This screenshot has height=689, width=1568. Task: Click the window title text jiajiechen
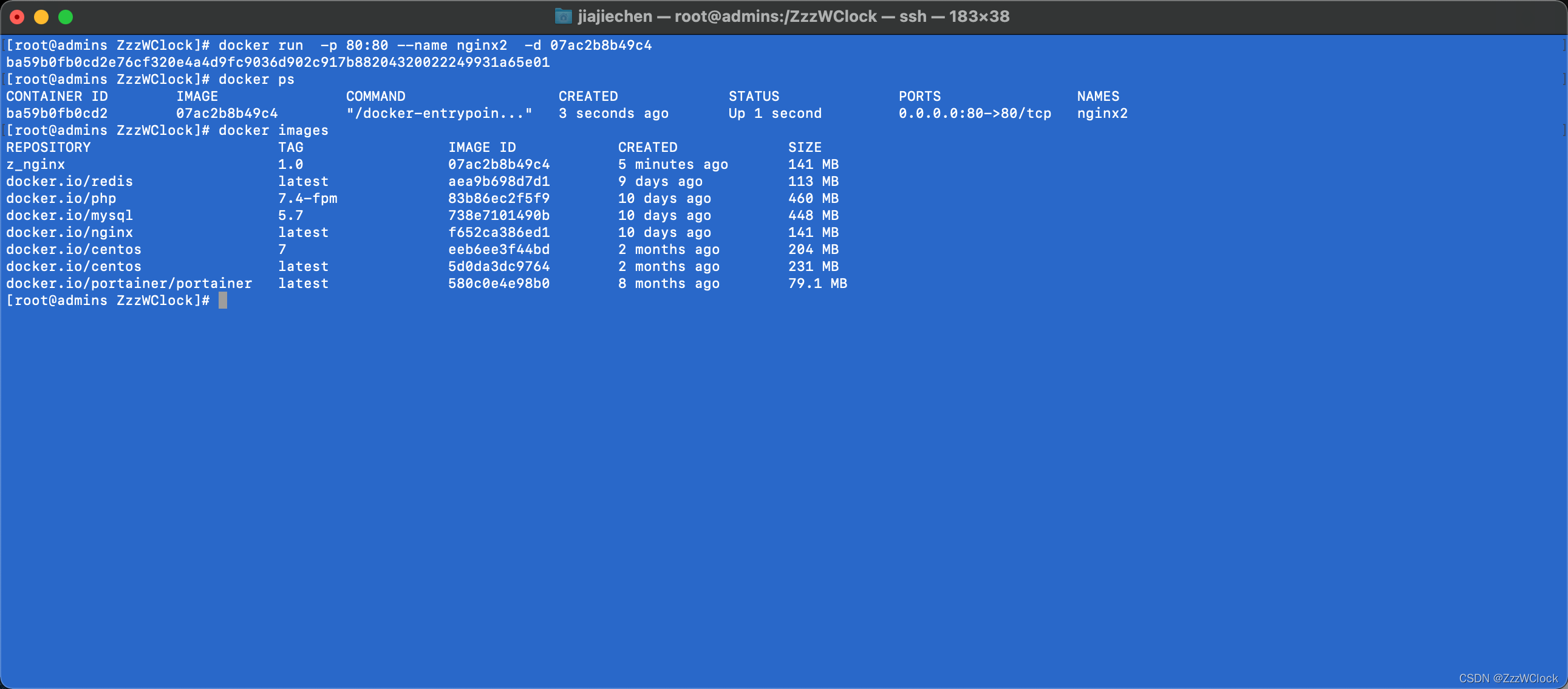pos(615,16)
